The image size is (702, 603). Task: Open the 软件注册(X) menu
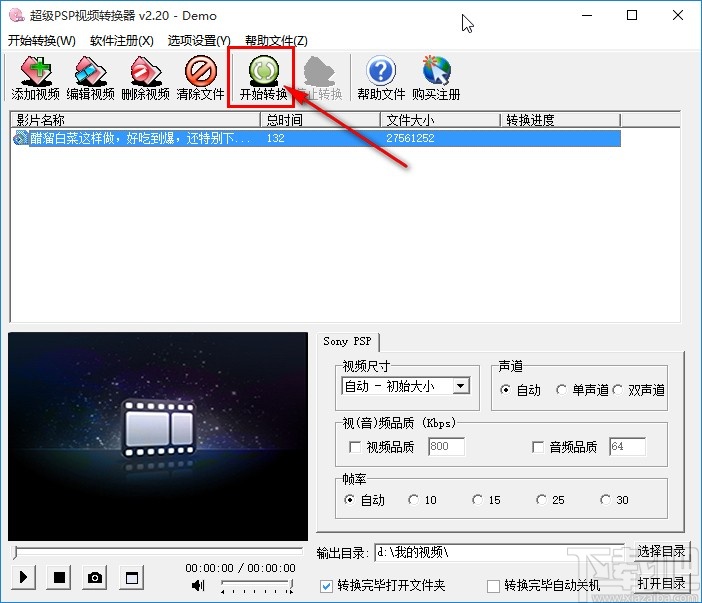(122, 41)
